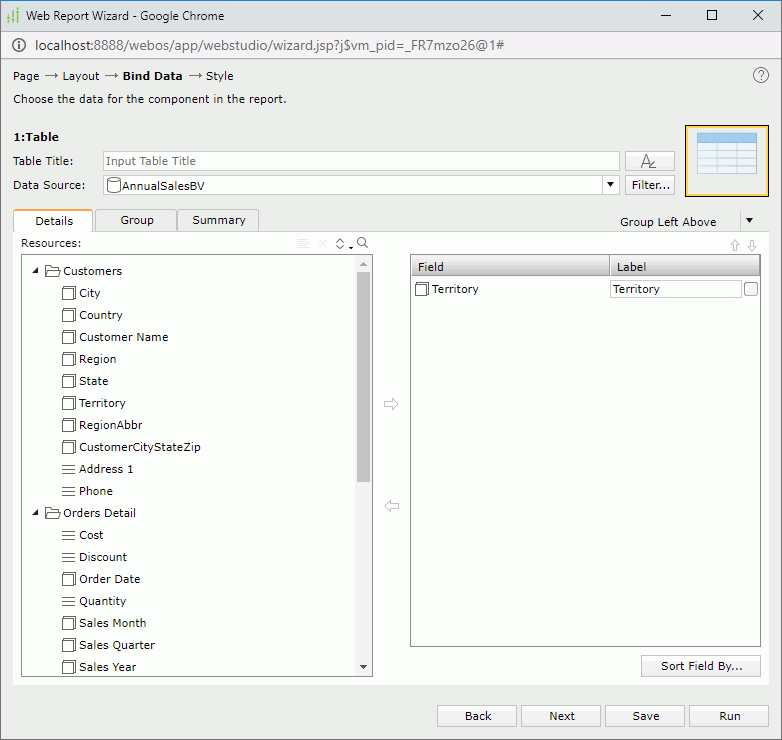The height and width of the screenshot is (740, 782).
Task: Select the City field in Customers
Action: (x=89, y=293)
